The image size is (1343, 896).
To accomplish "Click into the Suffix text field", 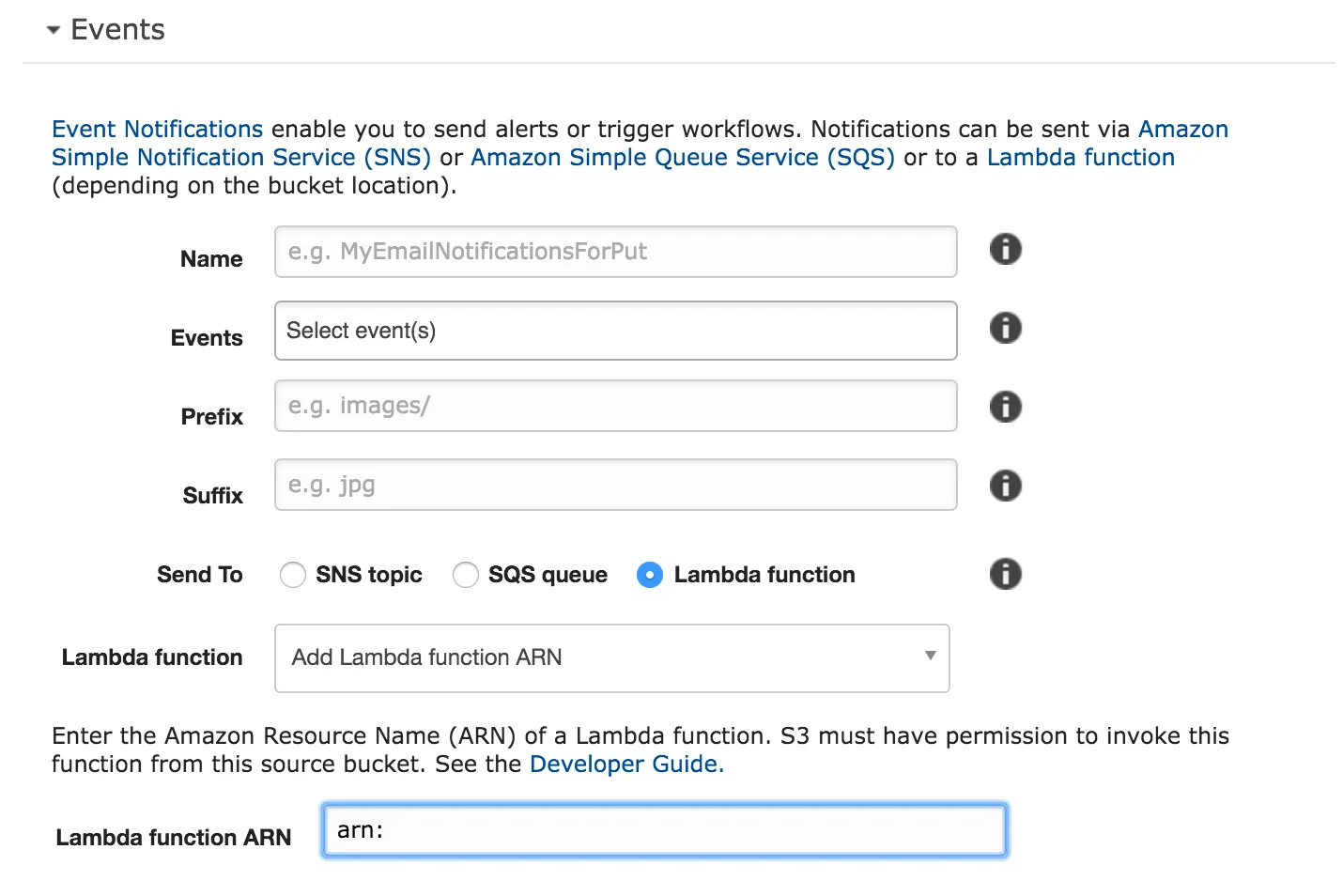I will click(x=615, y=485).
